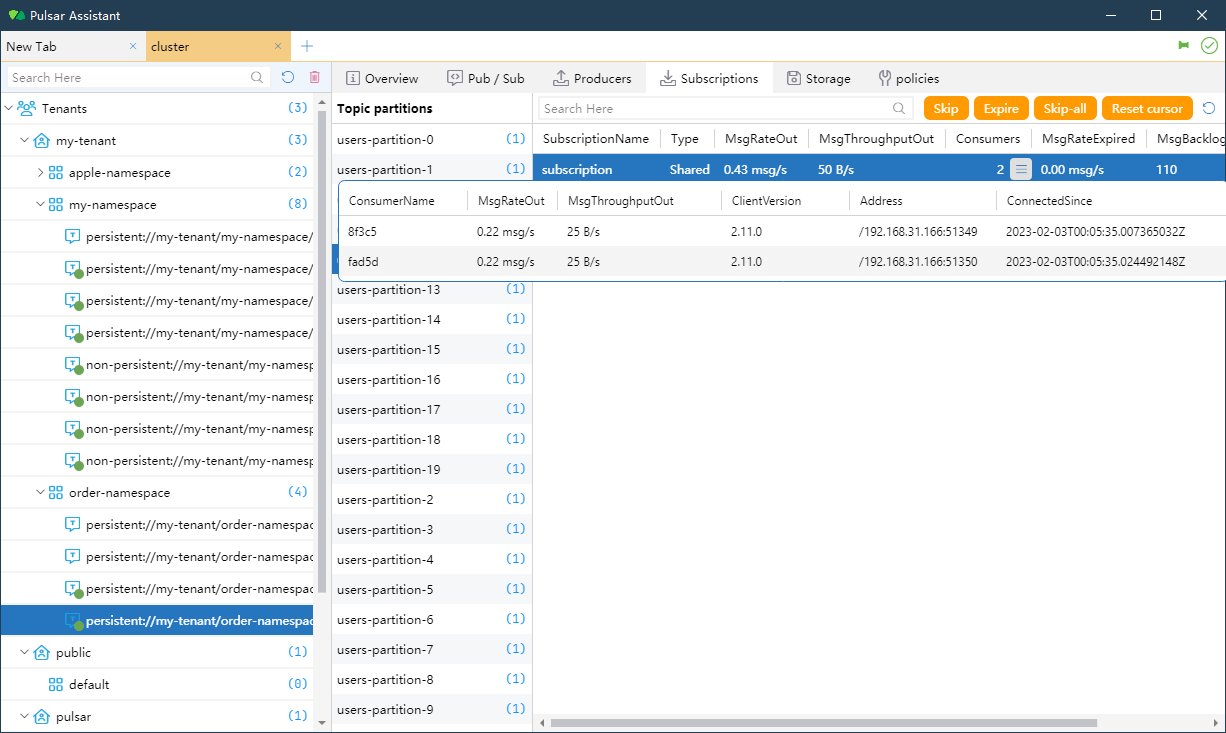Screen dimensions: 1226x733
Task: Click the Expire button
Action: [x=1001, y=108]
